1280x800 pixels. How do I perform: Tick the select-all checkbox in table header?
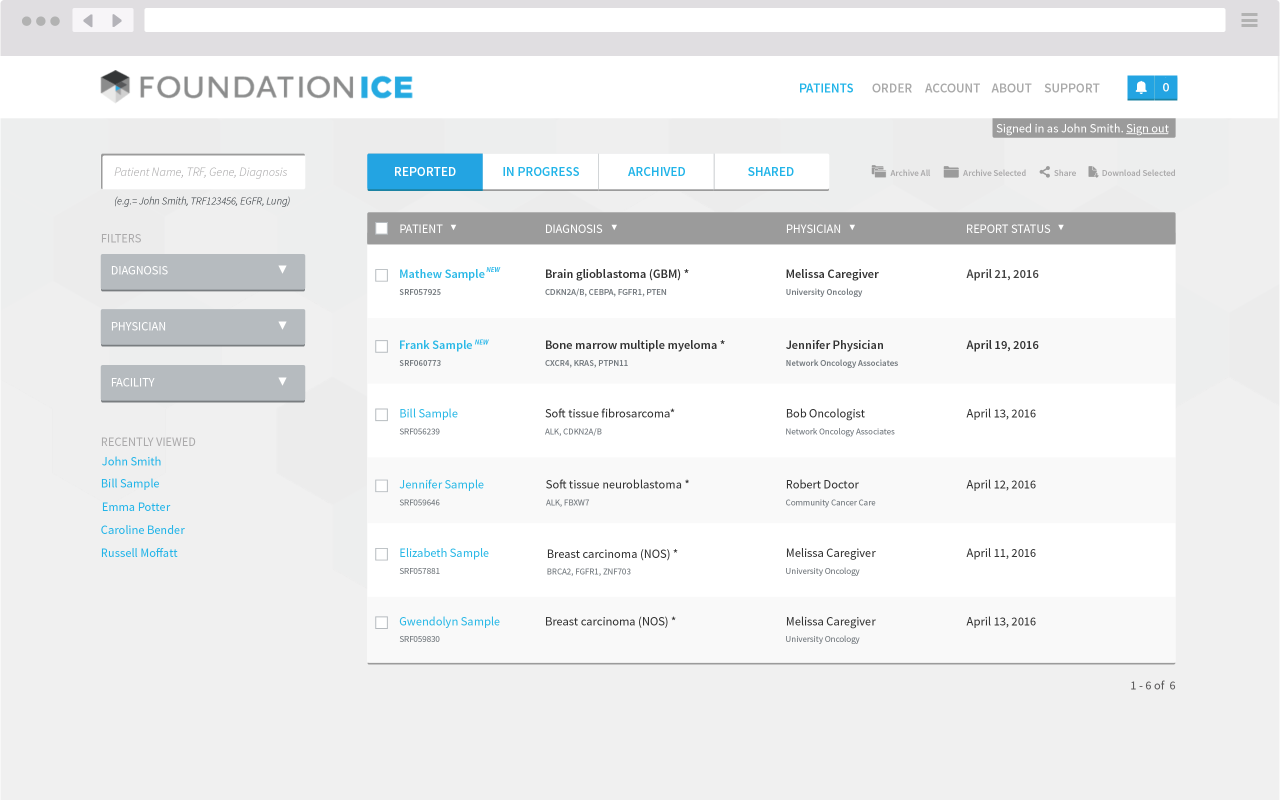click(x=381, y=228)
